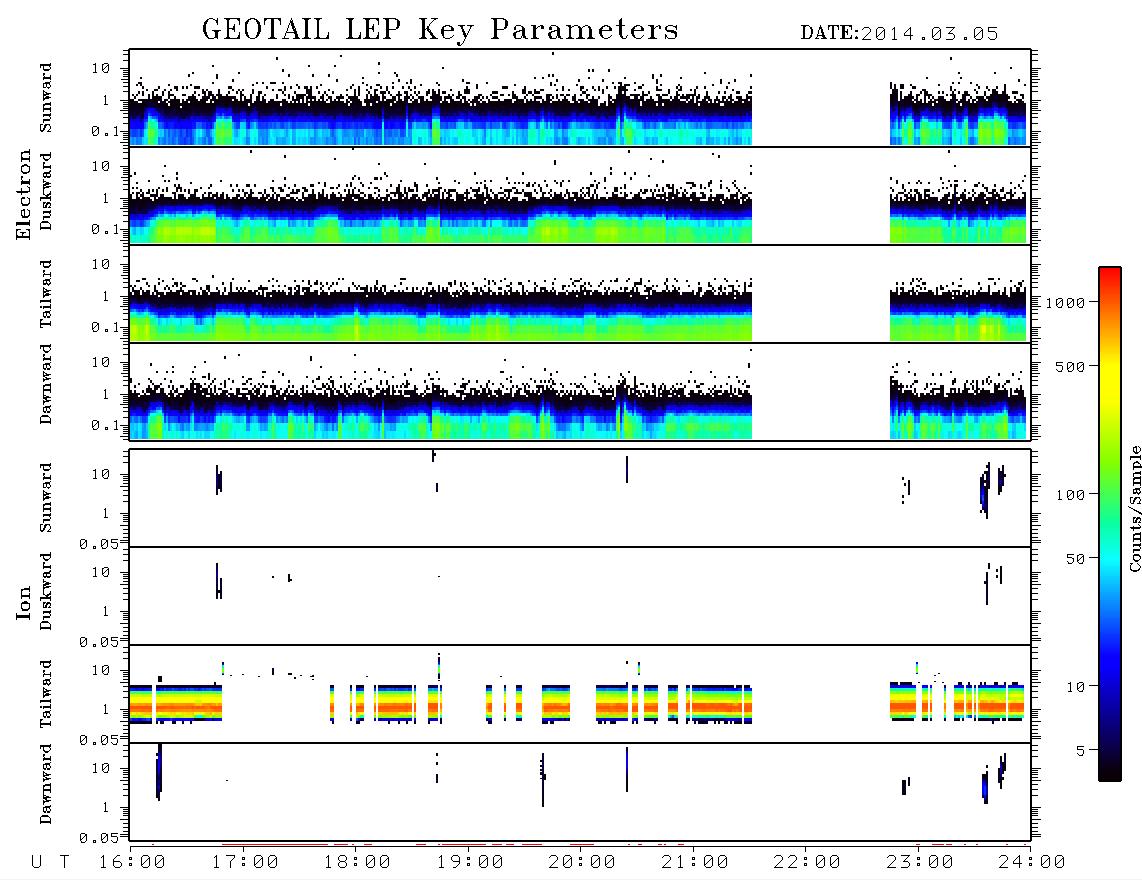Click the "500" colorbar tick value

pos(1070,366)
